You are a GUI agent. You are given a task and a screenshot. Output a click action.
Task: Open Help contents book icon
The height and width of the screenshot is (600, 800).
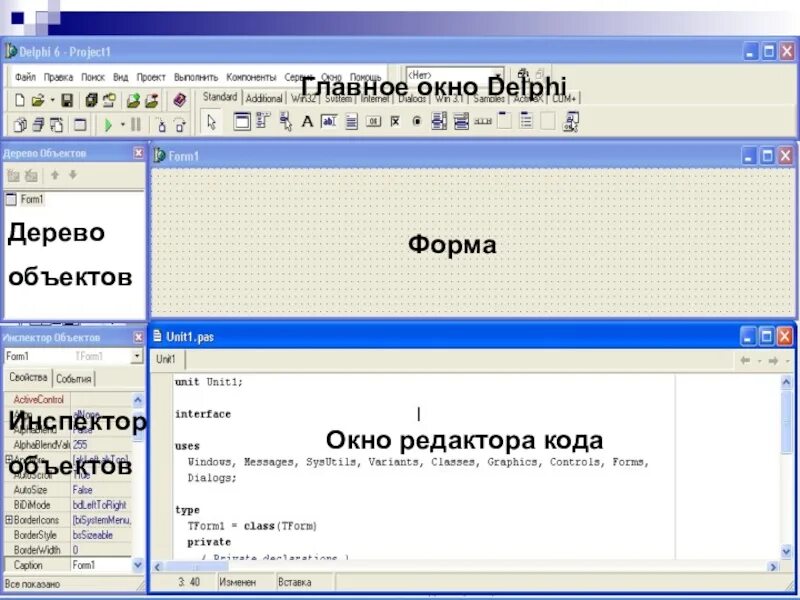point(179,100)
